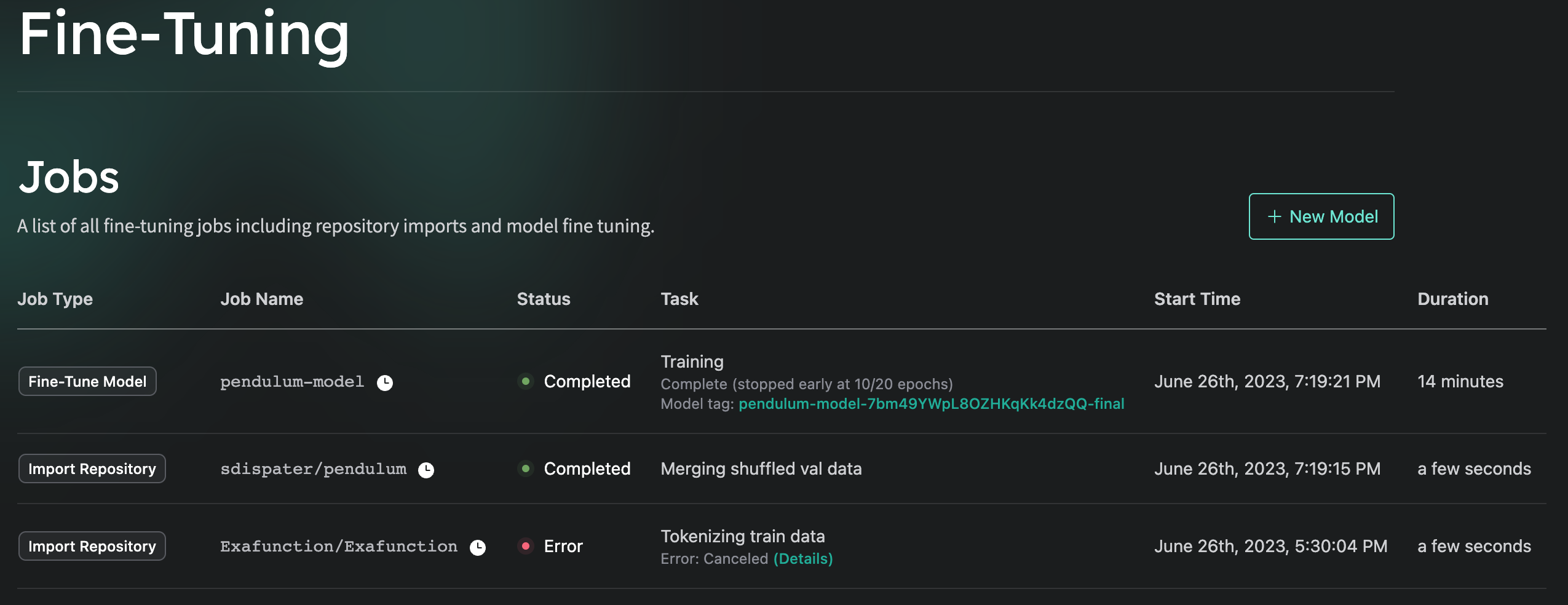The image size is (1568, 605).
Task: Click the green status dot for sdispater/pendulum
Action: click(x=526, y=469)
